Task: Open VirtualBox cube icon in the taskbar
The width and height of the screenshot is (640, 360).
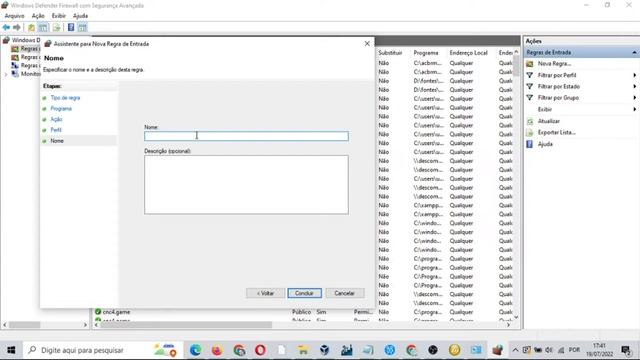Action: [325, 350]
